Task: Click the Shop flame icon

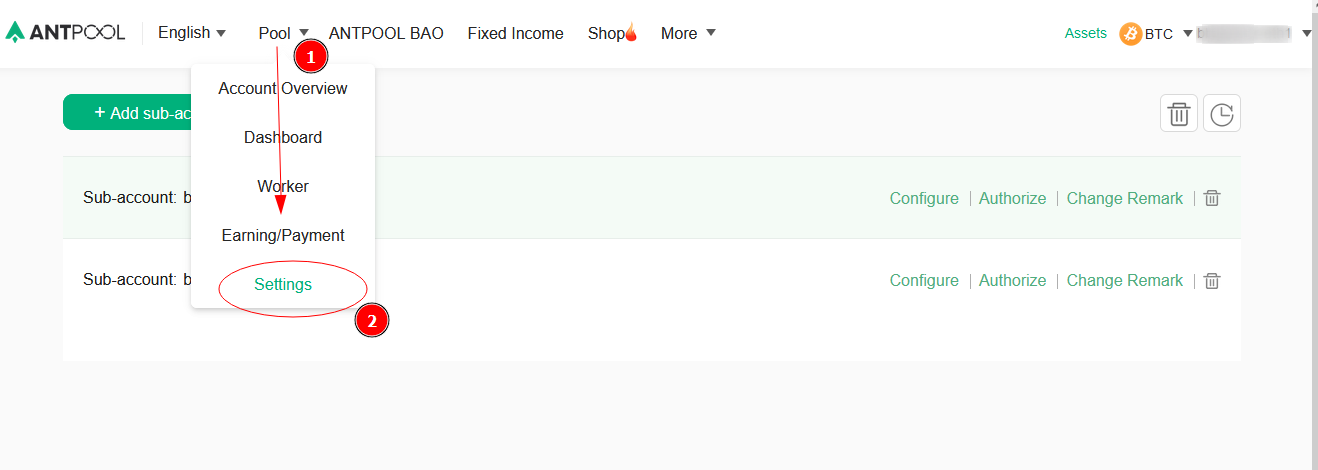Action: [631, 32]
